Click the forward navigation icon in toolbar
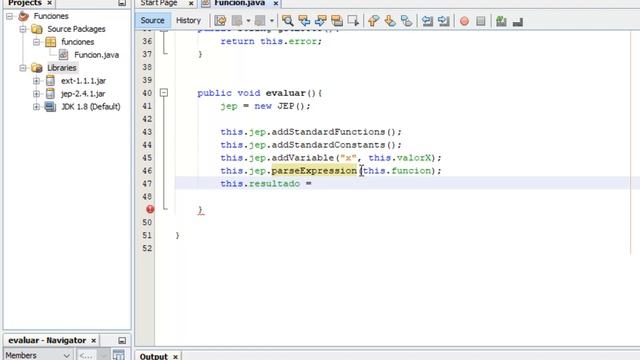Viewport: 640px width, 360px height. coord(260,20)
